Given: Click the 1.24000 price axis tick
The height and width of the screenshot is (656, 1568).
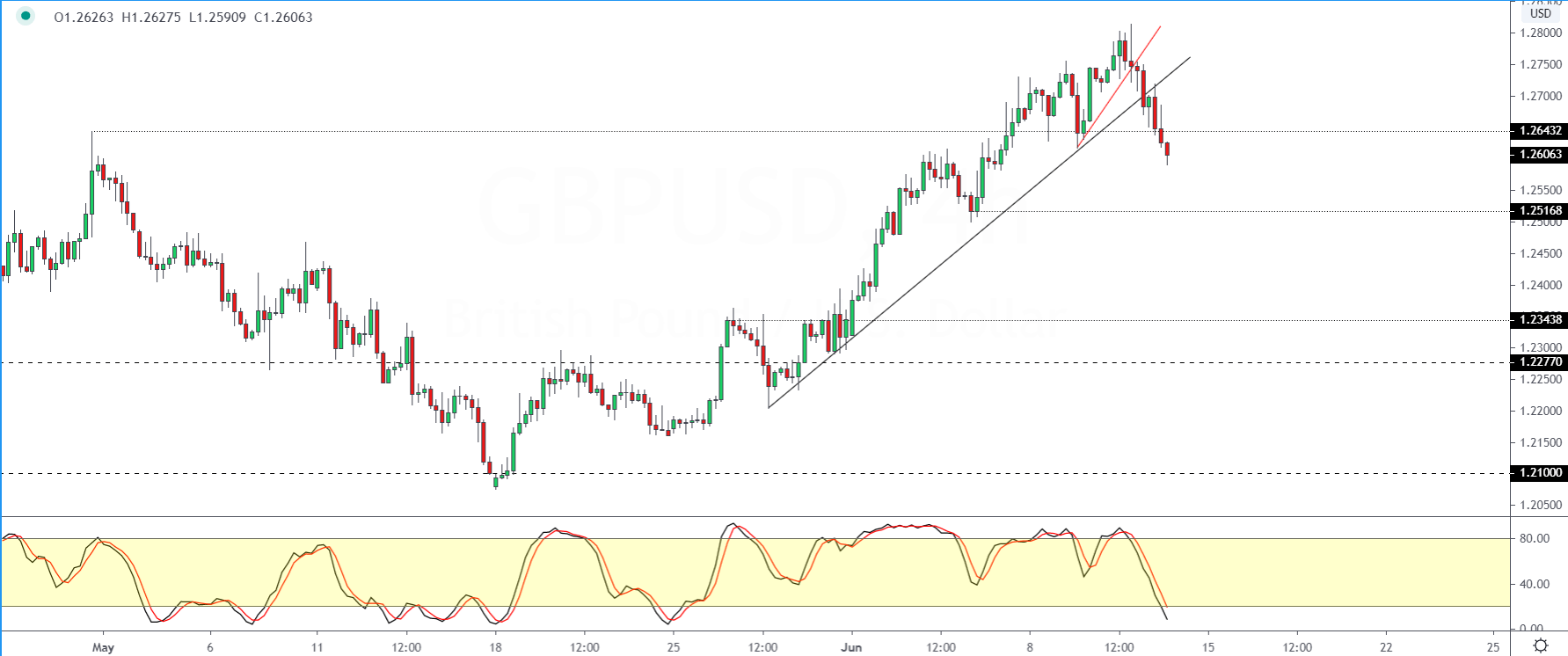Looking at the screenshot, I should point(1541,286).
